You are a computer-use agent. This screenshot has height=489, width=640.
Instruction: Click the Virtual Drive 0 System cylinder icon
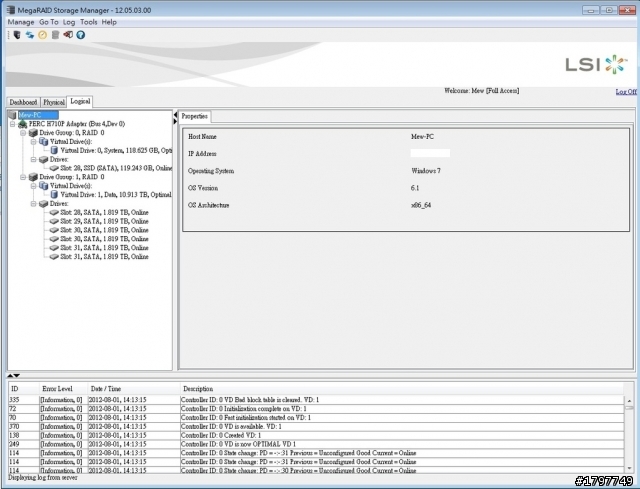click(x=54, y=151)
